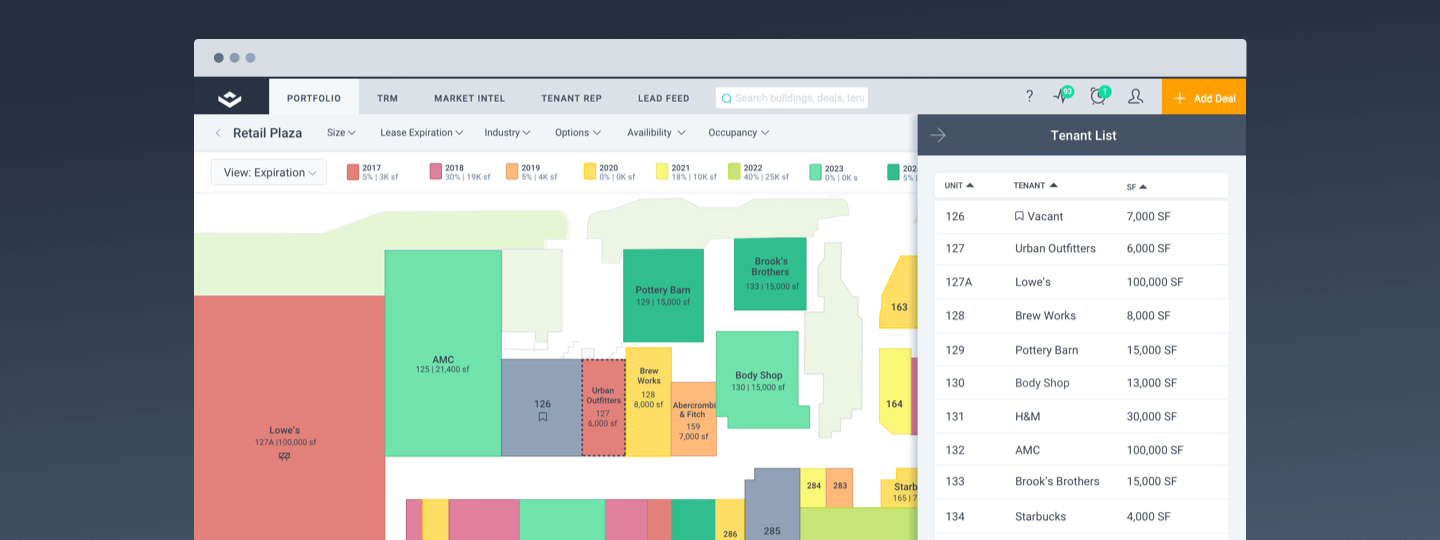Select H&M row in Tenant List
1440x540 pixels.
1081,417
